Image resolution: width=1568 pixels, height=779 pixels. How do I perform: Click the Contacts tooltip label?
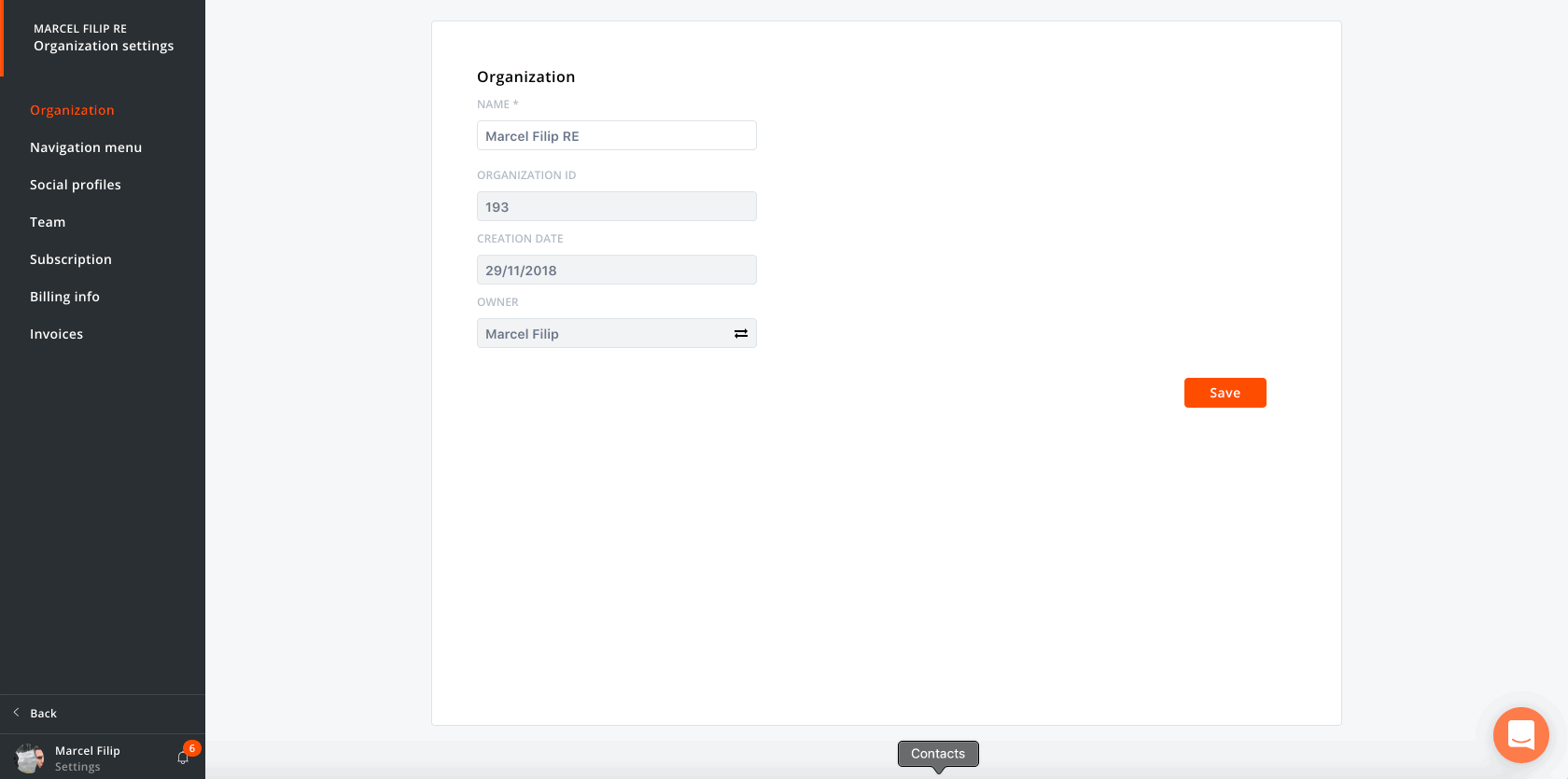tap(938, 754)
